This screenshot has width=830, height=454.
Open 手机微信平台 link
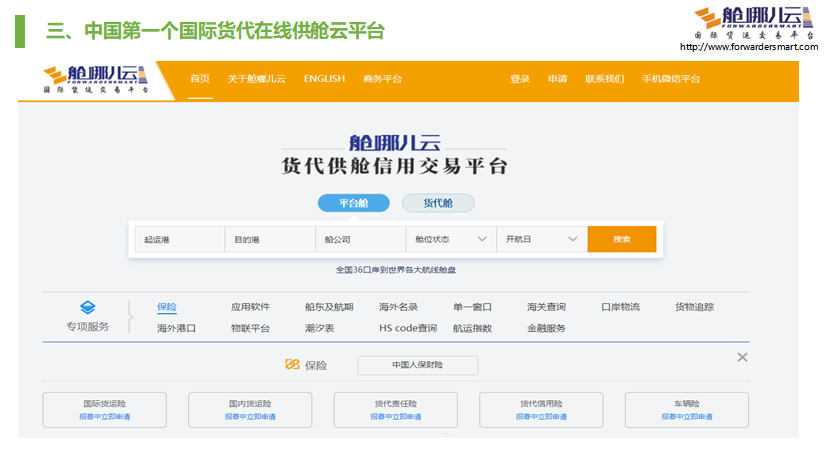tap(671, 79)
